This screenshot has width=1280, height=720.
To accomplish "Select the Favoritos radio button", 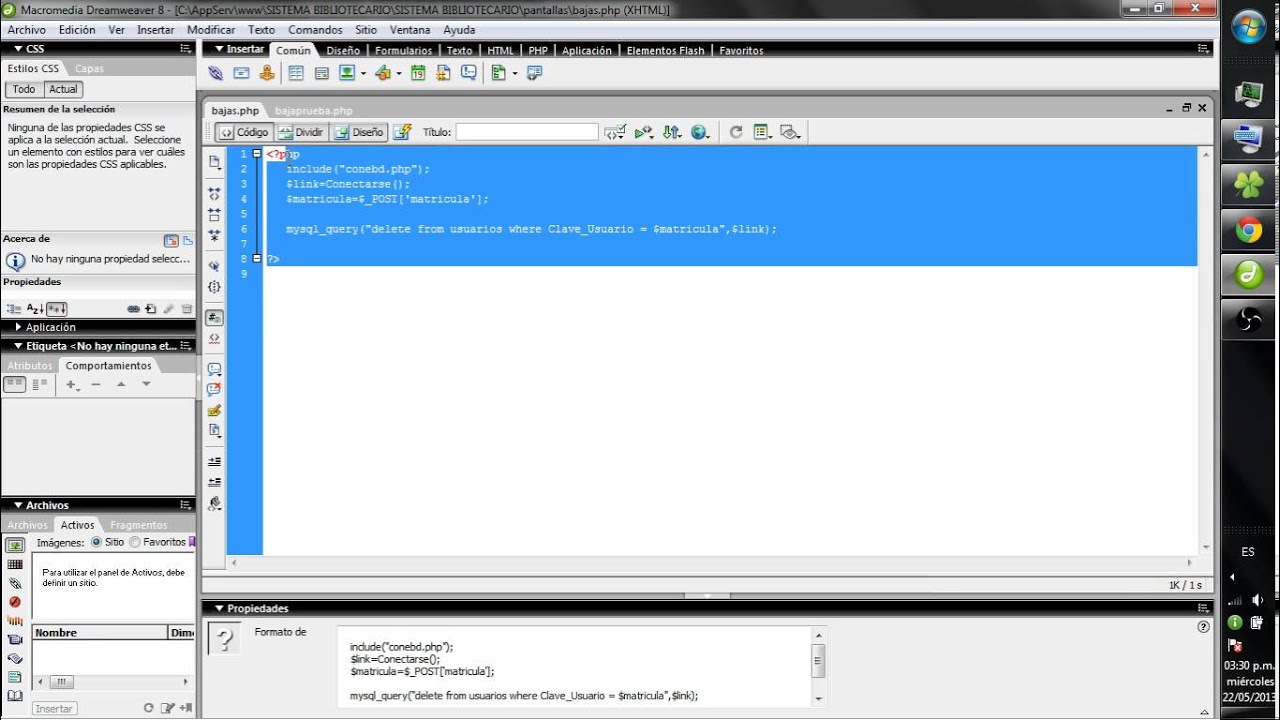I will pos(135,542).
